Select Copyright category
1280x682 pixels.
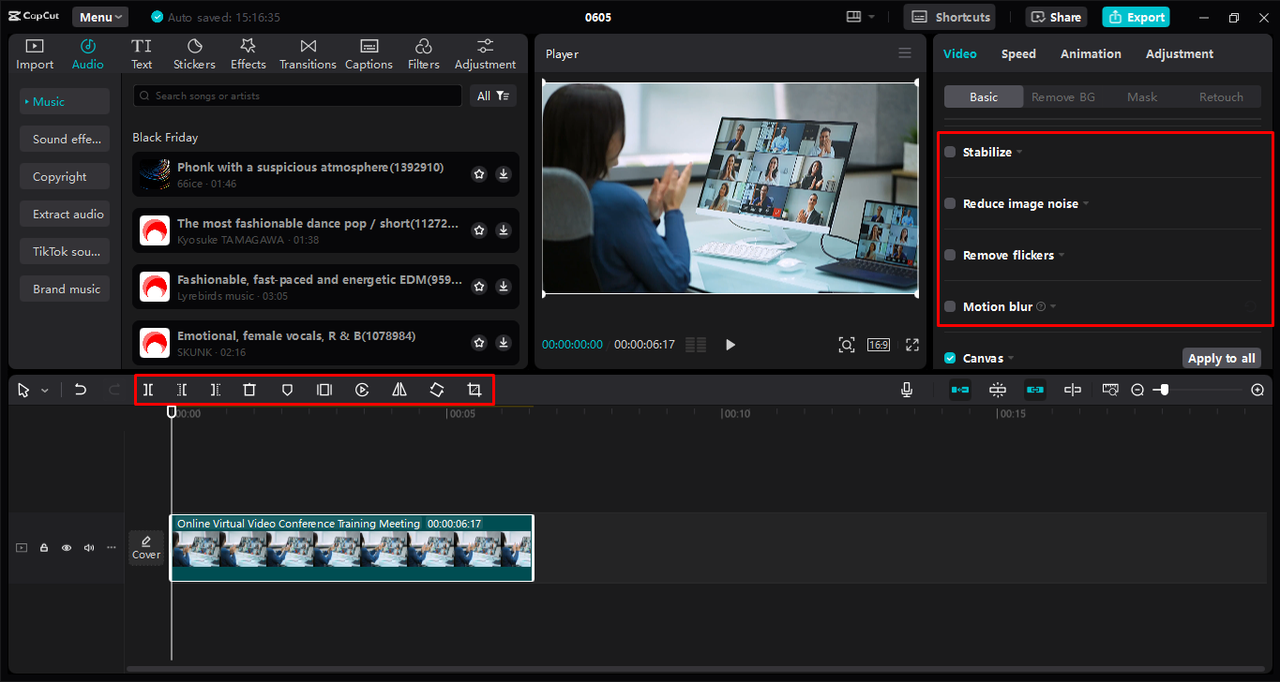(65, 177)
